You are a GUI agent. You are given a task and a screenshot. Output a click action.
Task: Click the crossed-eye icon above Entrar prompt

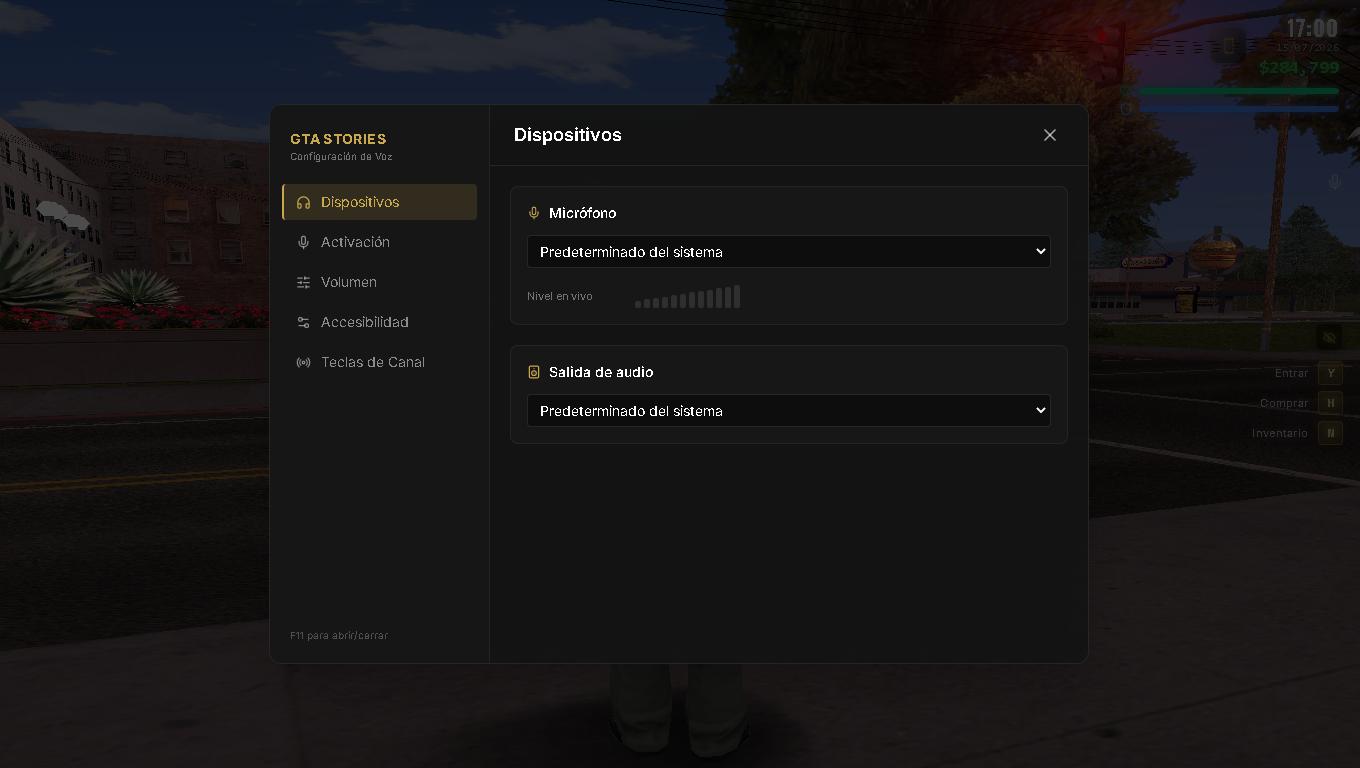pyautogui.click(x=1328, y=338)
